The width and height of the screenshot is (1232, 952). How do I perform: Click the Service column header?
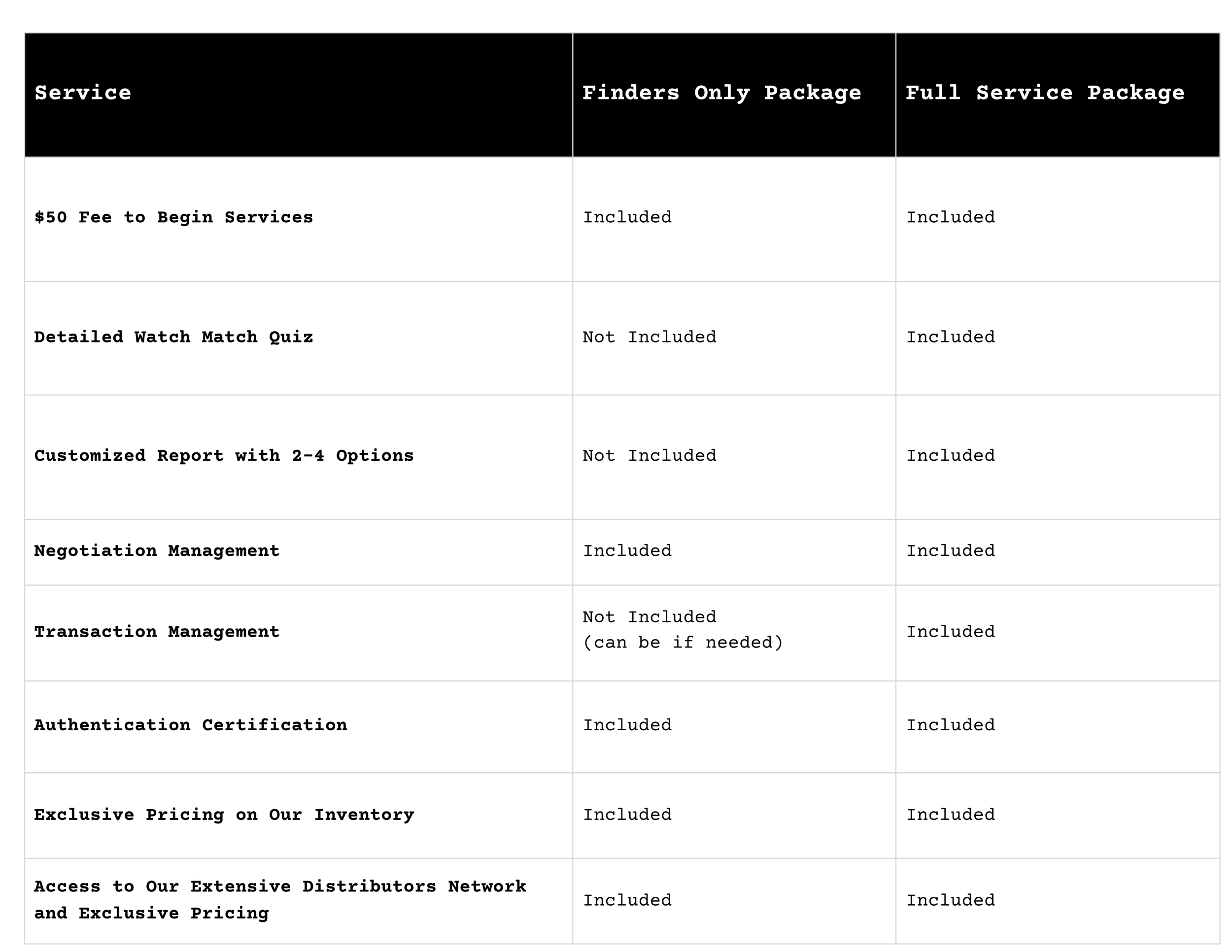pos(83,93)
